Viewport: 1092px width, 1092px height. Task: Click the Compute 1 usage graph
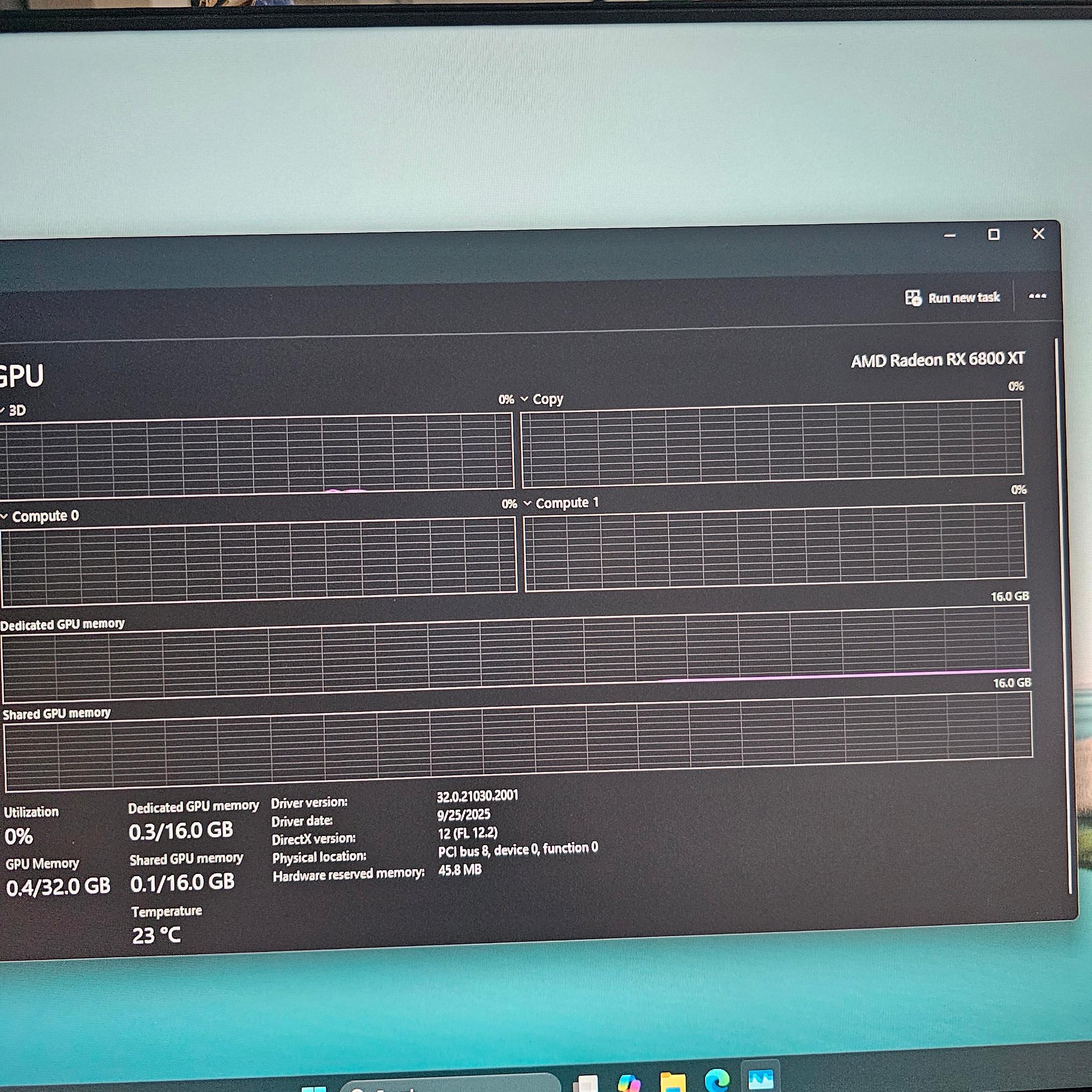pyautogui.click(x=775, y=547)
